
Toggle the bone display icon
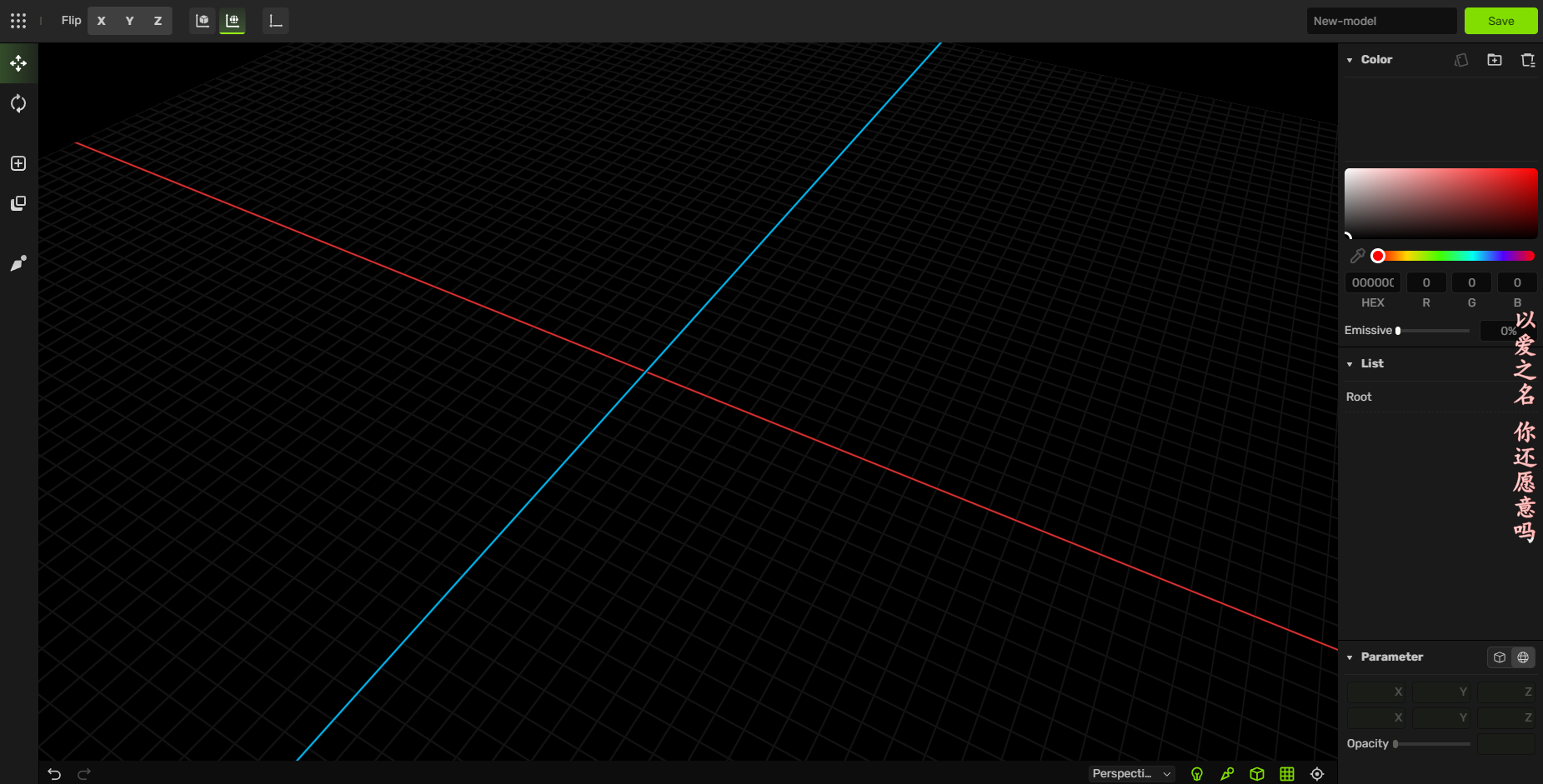(x=1227, y=774)
